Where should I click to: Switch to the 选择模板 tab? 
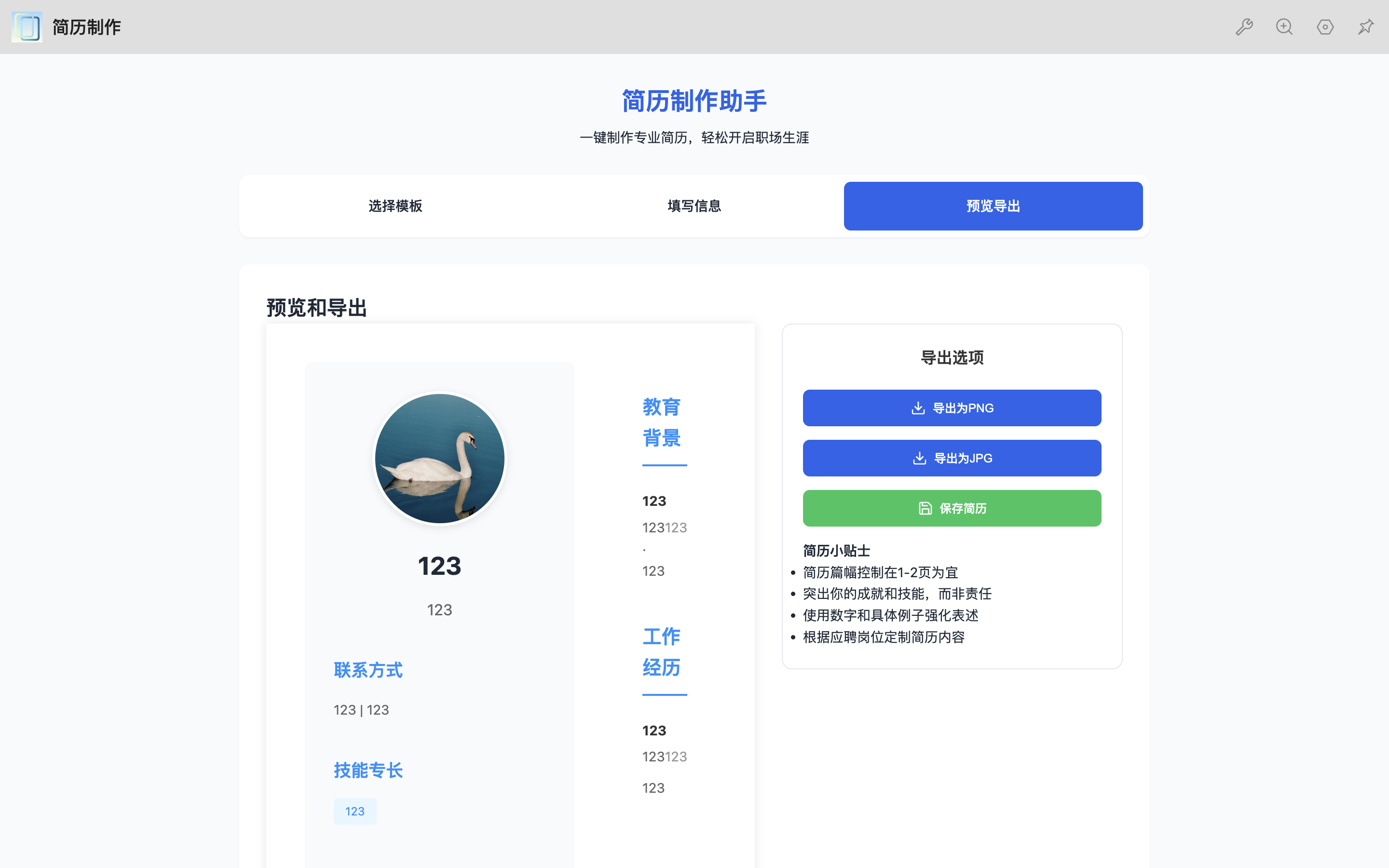395,206
